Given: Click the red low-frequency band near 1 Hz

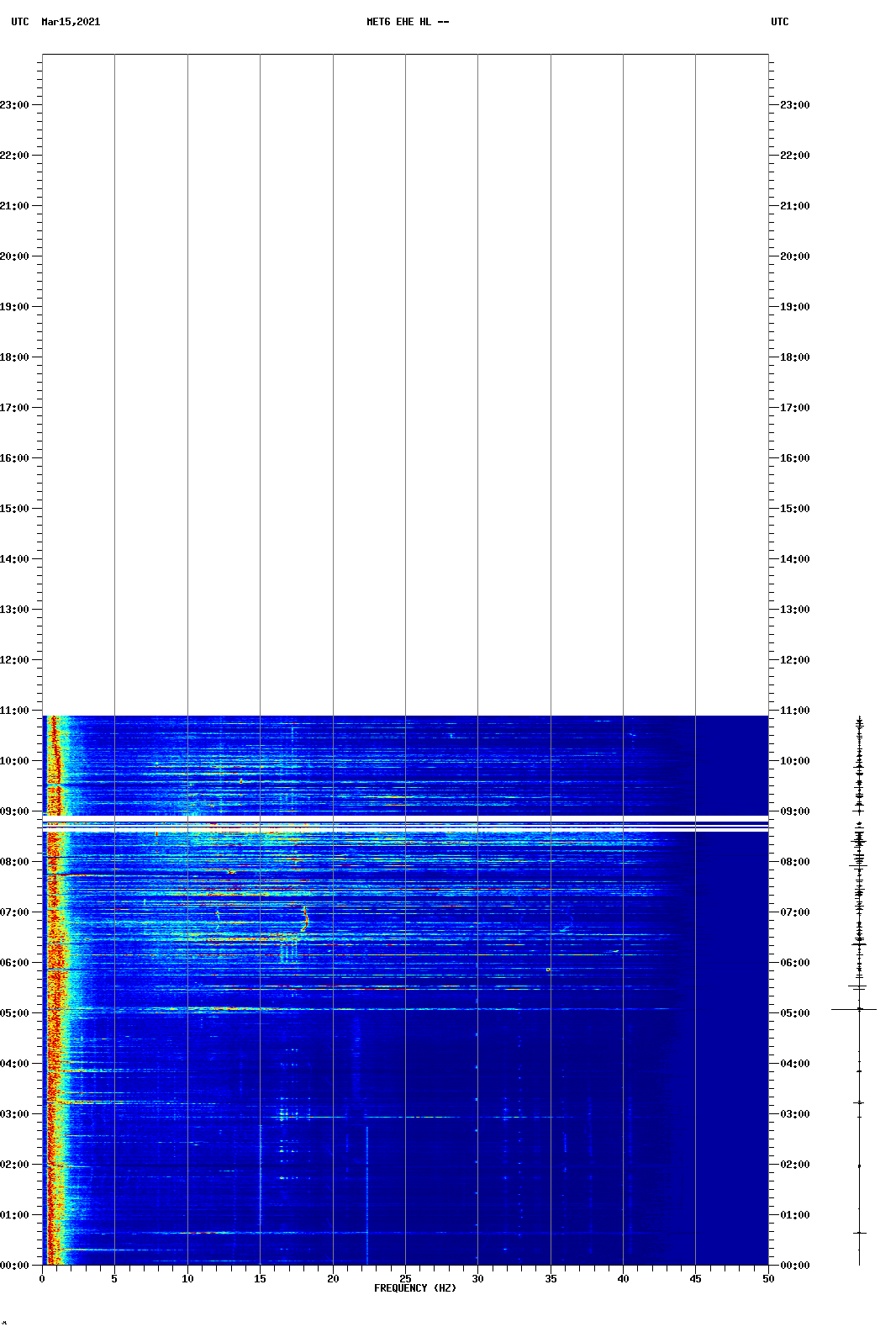Looking at the screenshot, I should click(55, 1051).
